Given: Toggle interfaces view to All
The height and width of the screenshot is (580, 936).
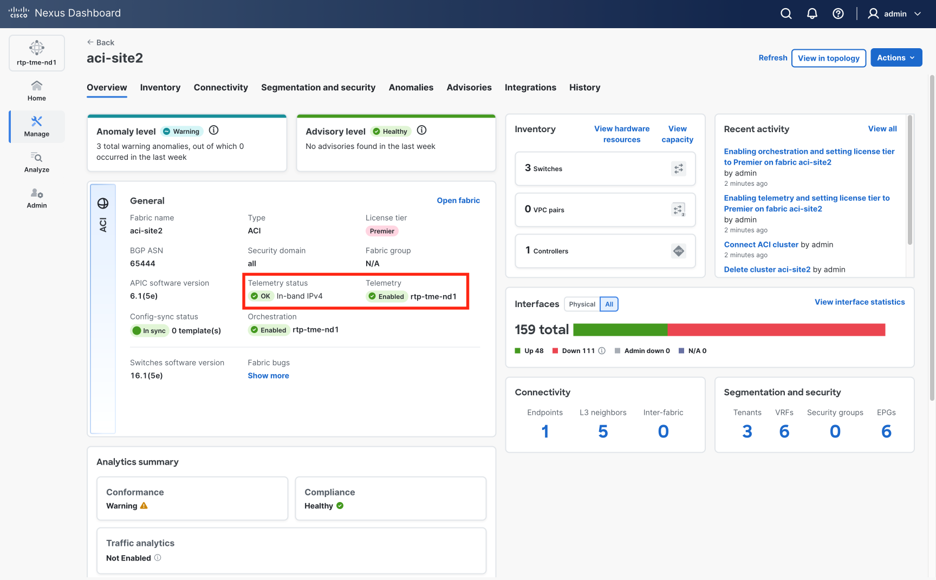Looking at the screenshot, I should [609, 304].
